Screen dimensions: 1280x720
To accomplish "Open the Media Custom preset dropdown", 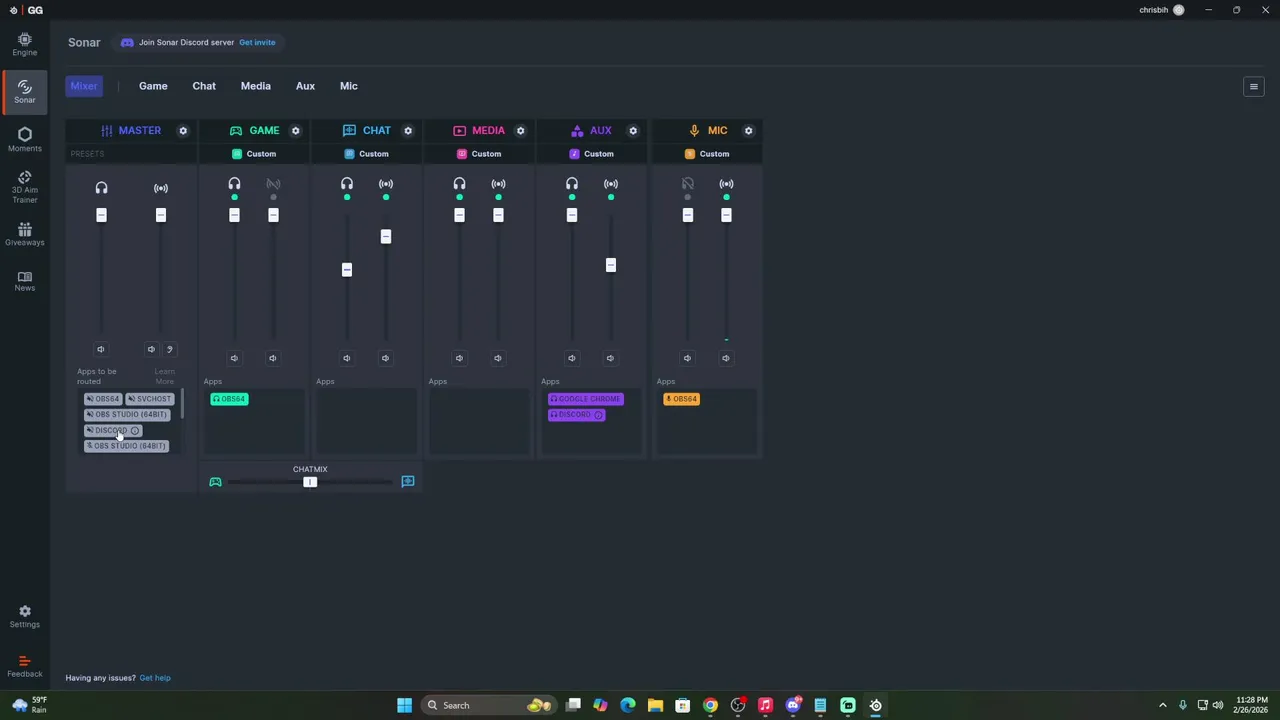I will pyautogui.click(x=479, y=154).
